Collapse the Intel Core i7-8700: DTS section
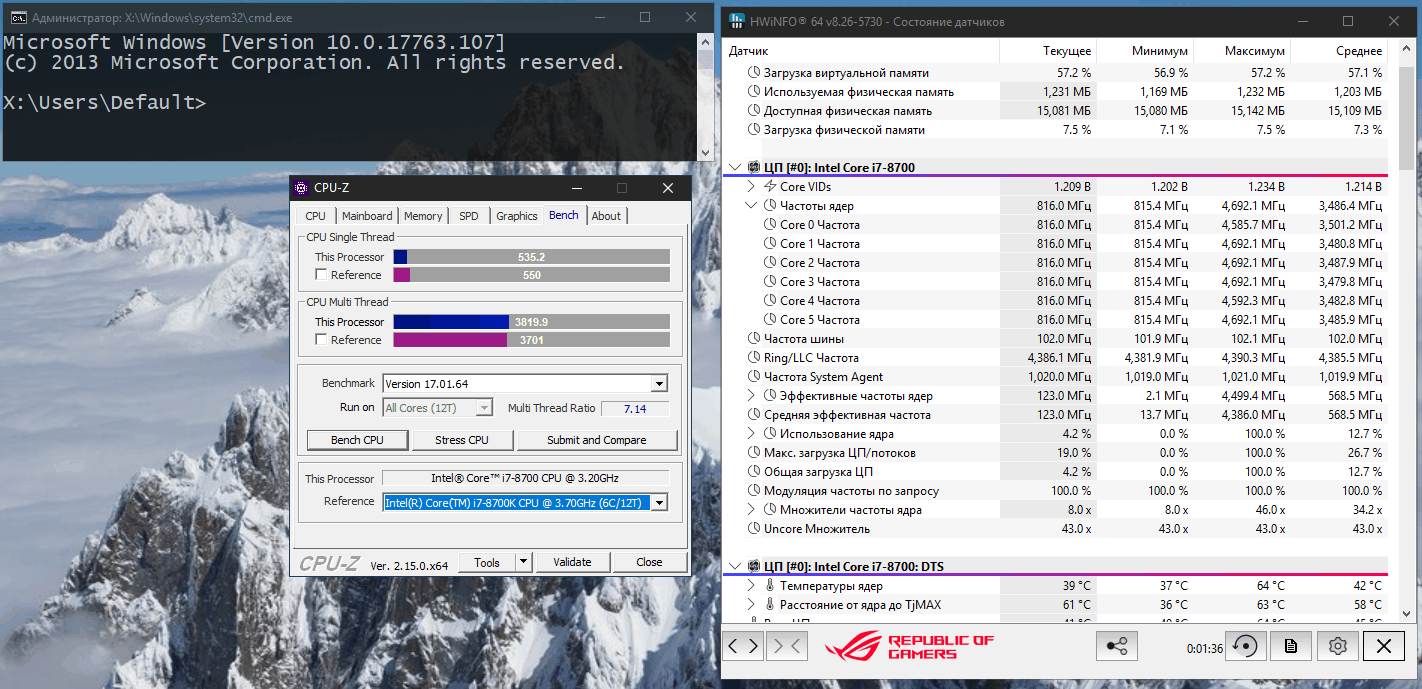 pyautogui.click(x=736, y=566)
